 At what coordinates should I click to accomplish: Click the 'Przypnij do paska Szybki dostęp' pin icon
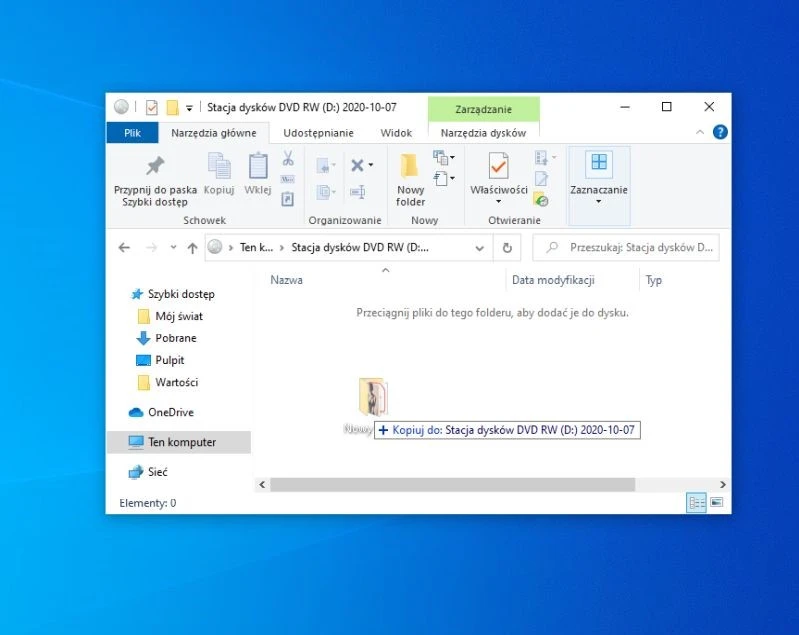pos(155,166)
